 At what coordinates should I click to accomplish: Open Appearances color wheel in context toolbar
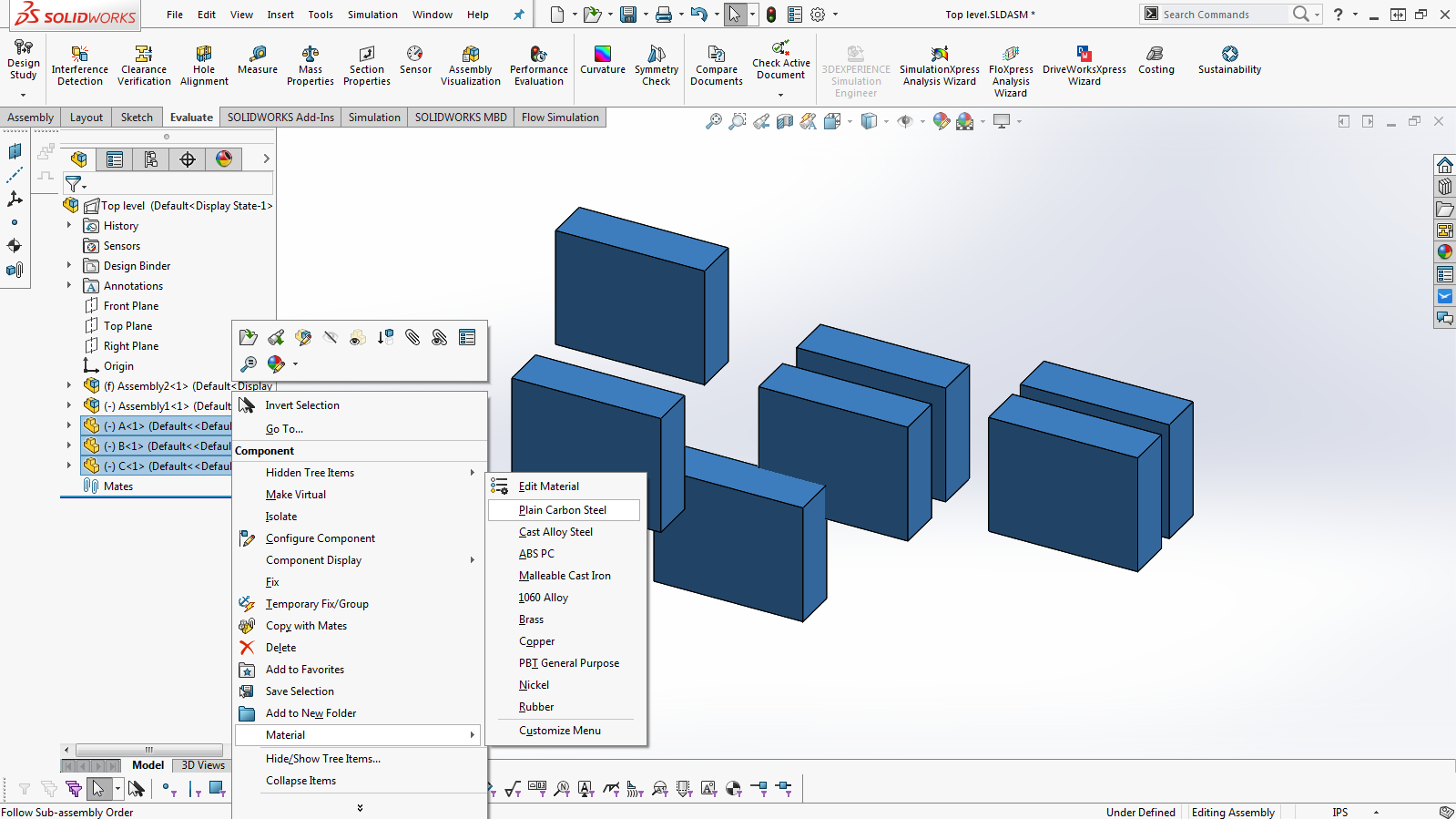(276, 363)
